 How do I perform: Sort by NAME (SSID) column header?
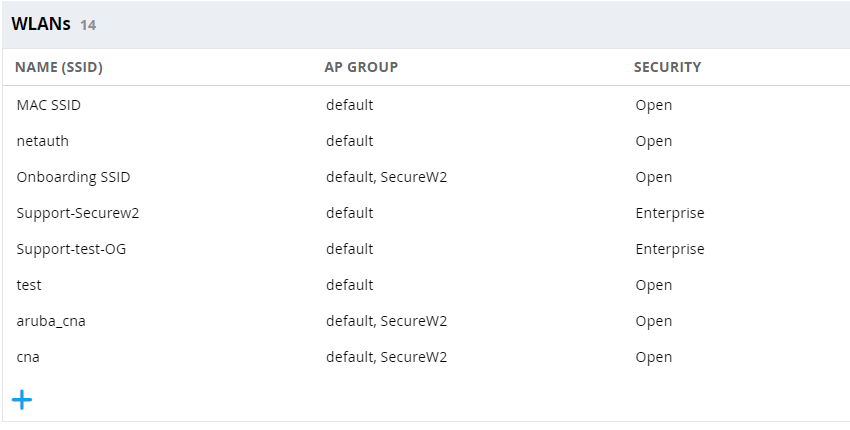point(59,67)
